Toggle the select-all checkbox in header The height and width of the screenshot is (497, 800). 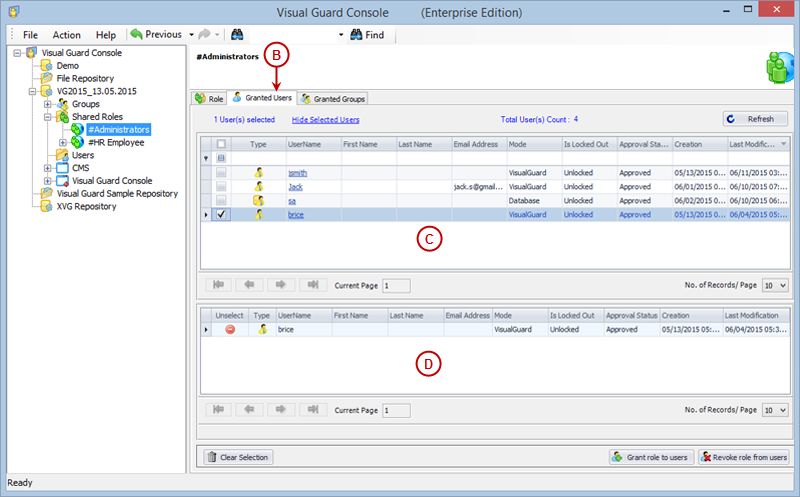click(221, 144)
